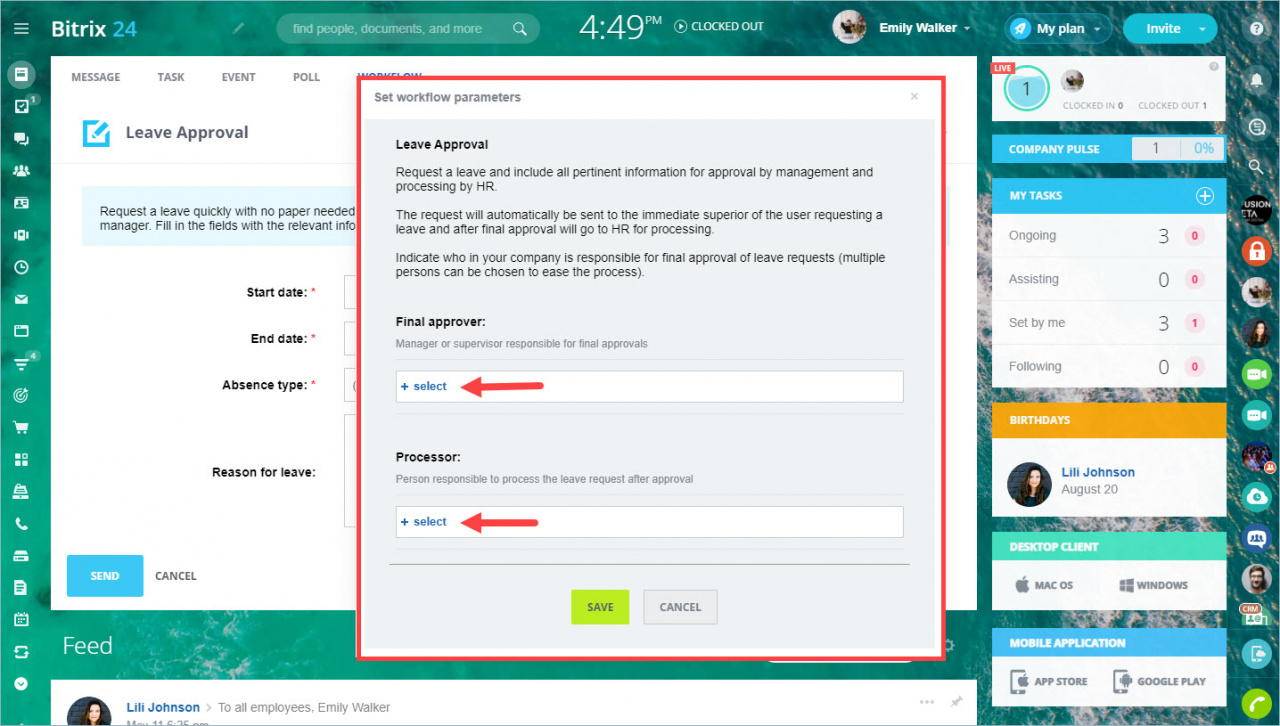1280x726 pixels.
Task: Click the orange lock icon on right bar
Action: (1256, 250)
